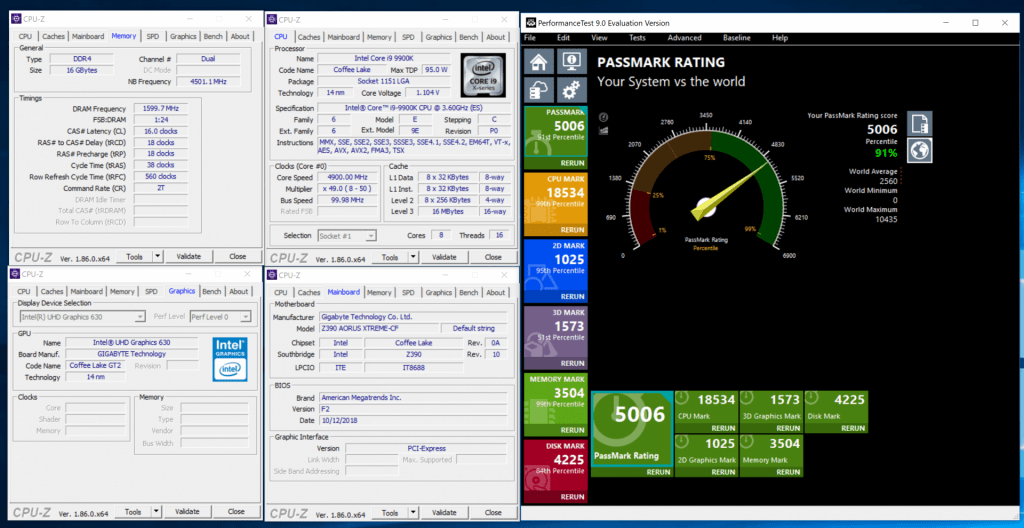
Task: Select the blue 2D MARK sidebar tile
Action: click(556, 271)
